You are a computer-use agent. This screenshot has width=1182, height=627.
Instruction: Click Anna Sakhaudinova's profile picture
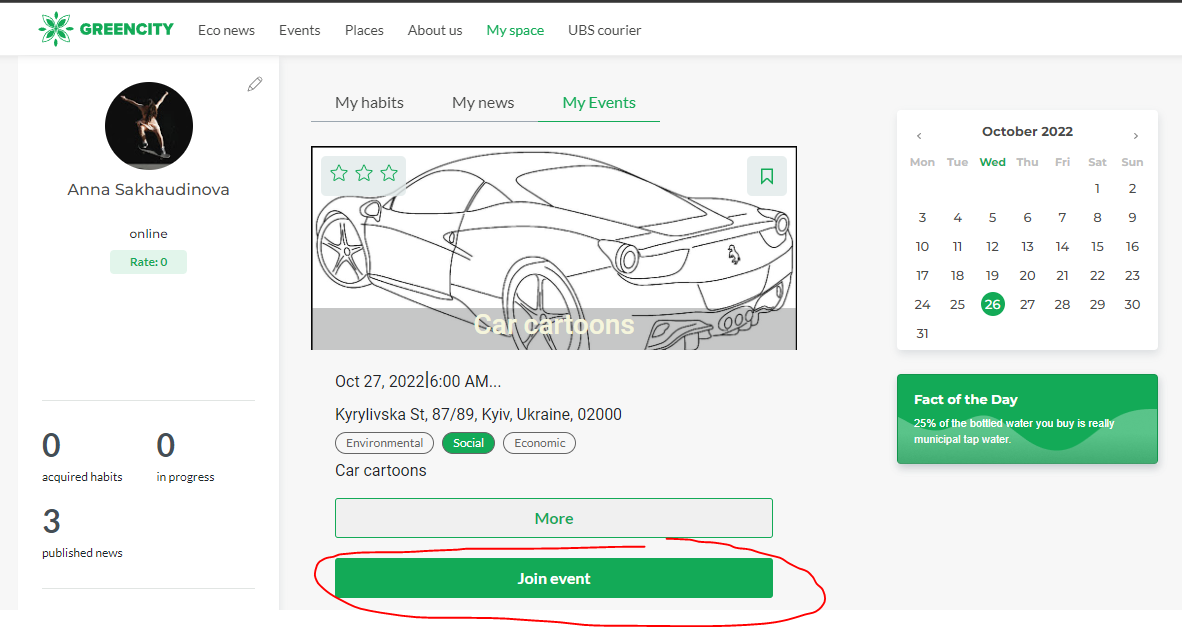[x=148, y=126]
